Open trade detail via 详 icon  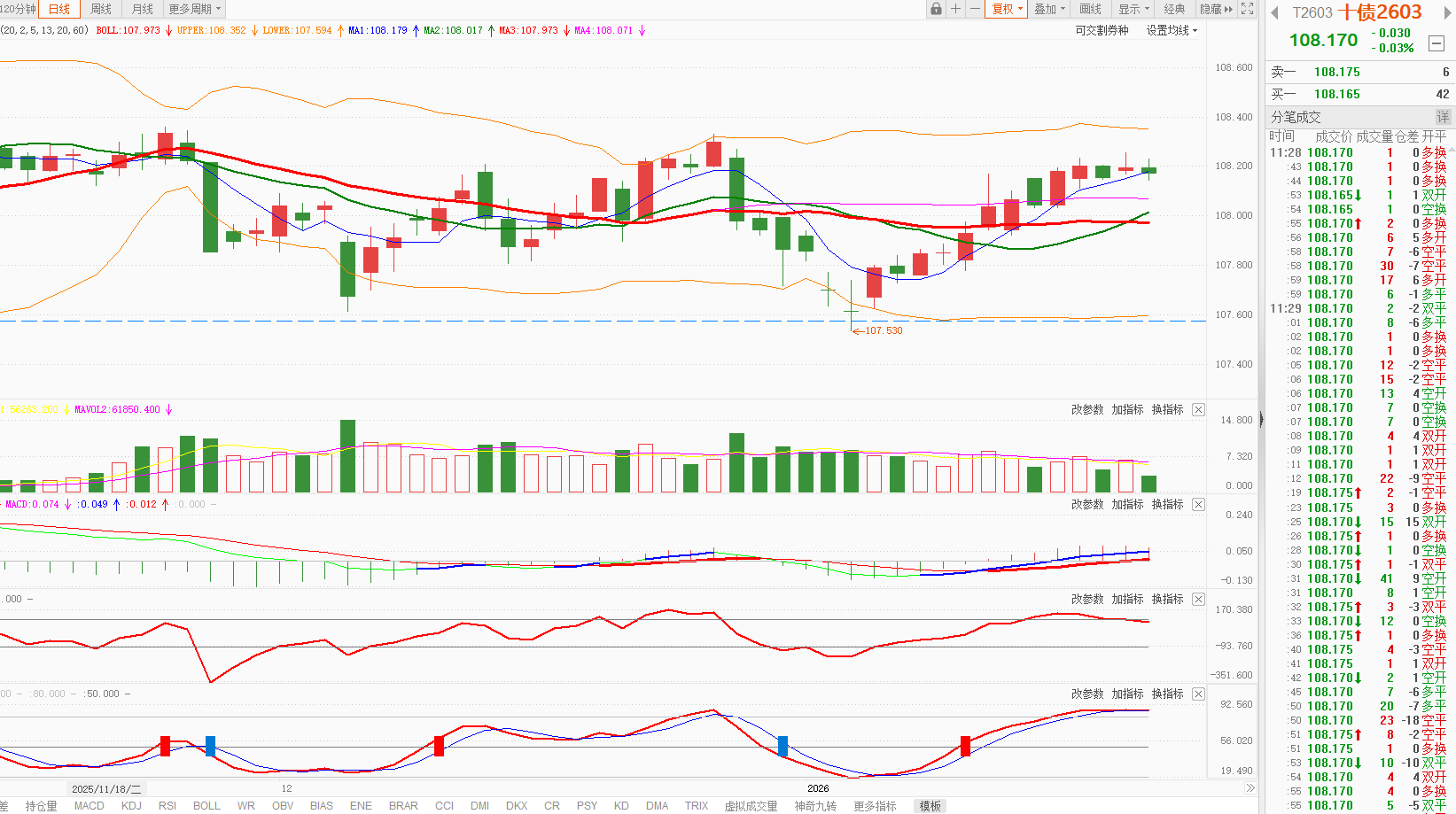click(x=1443, y=117)
